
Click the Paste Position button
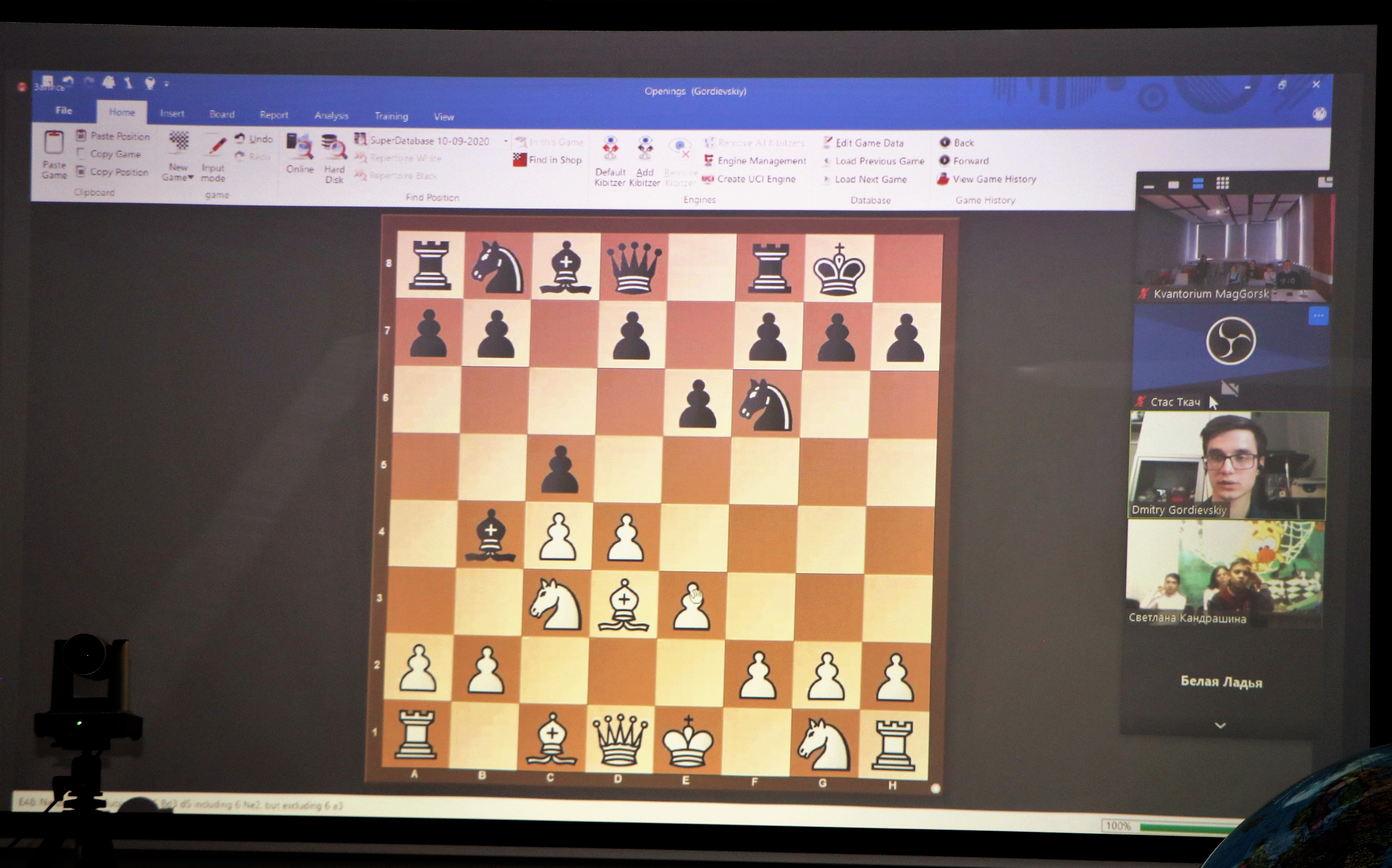click(x=113, y=136)
